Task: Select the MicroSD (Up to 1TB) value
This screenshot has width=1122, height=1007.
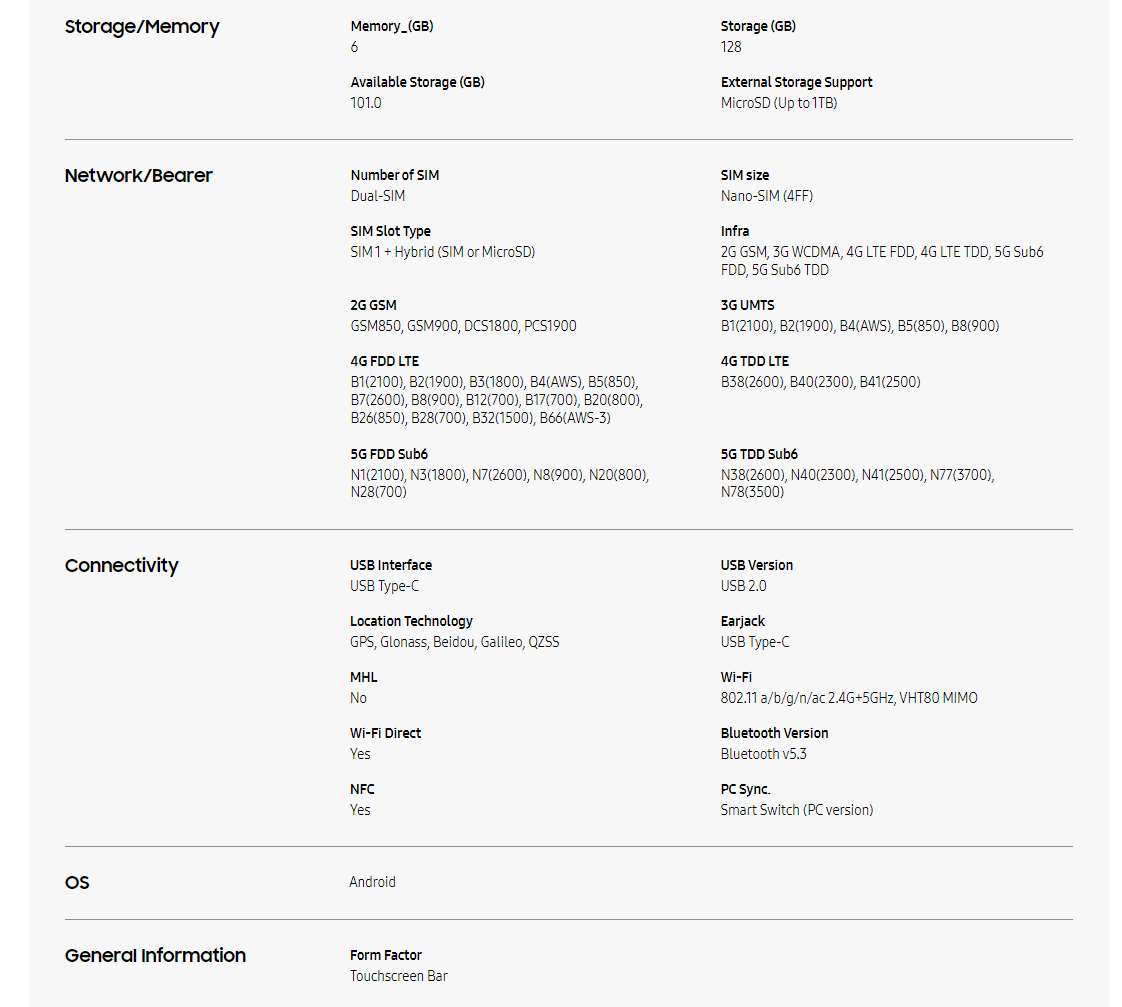Action: (x=778, y=103)
